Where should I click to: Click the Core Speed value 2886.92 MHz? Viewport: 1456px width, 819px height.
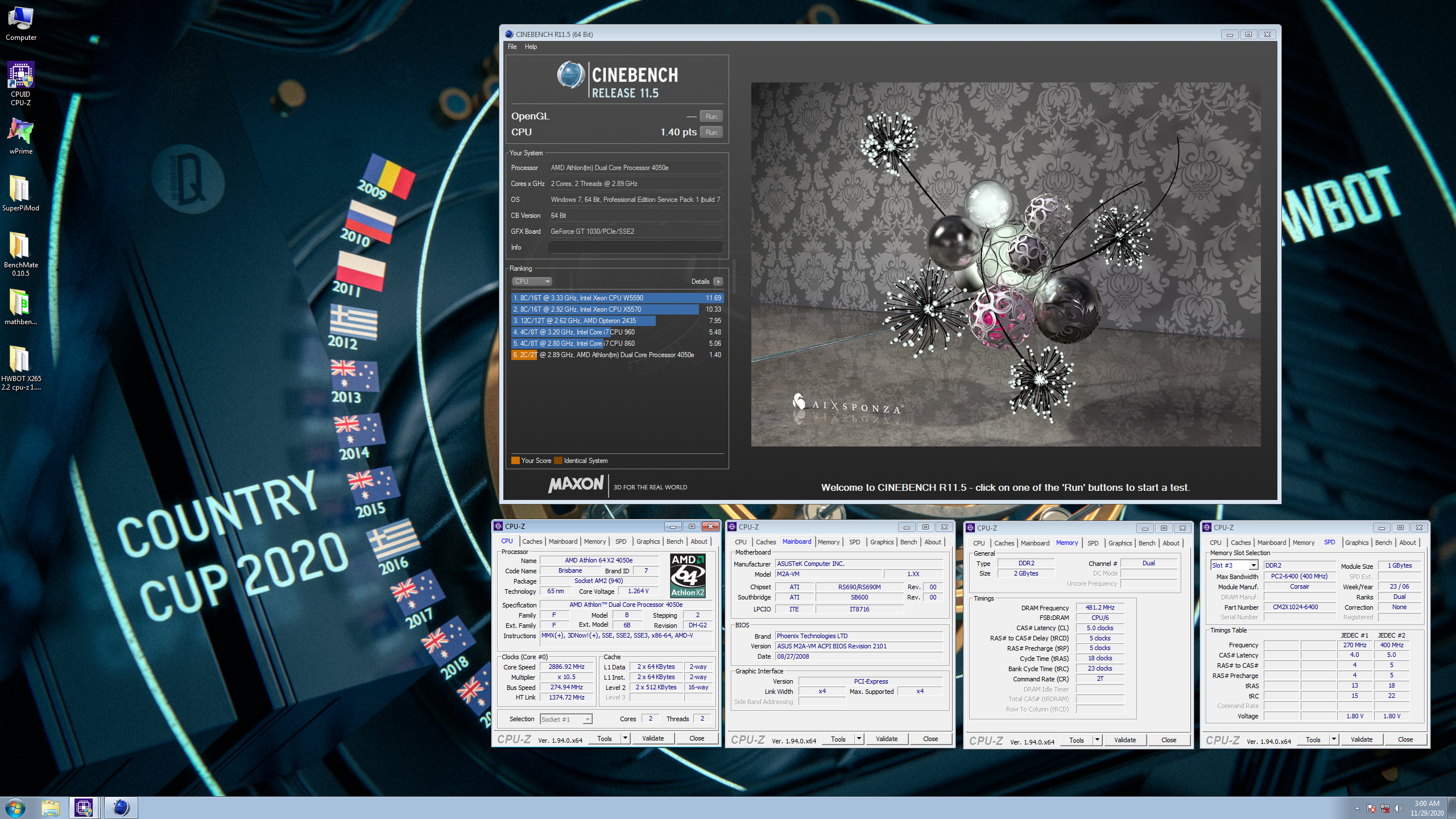[566, 667]
